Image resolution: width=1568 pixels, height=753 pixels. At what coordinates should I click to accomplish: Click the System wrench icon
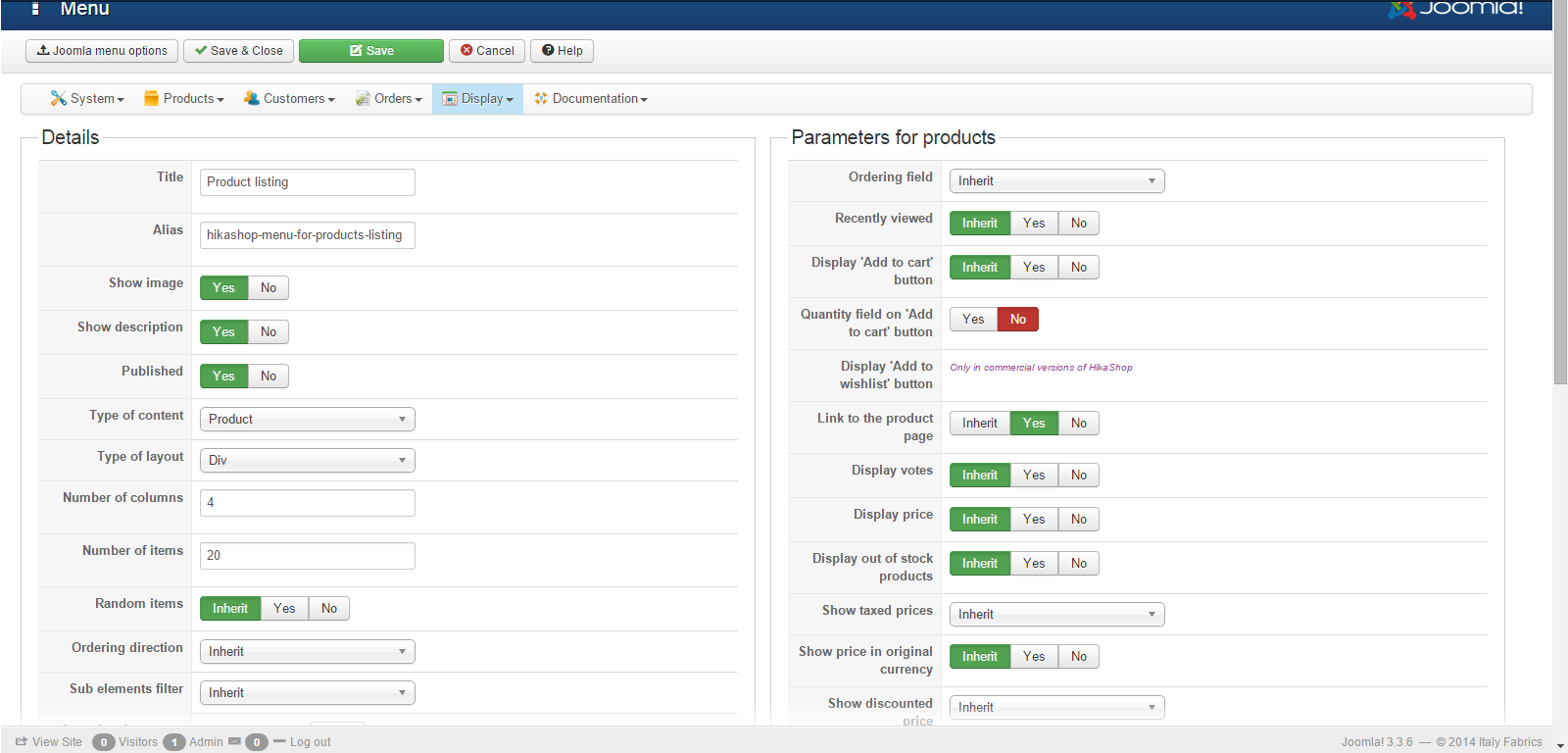[x=58, y=98]
